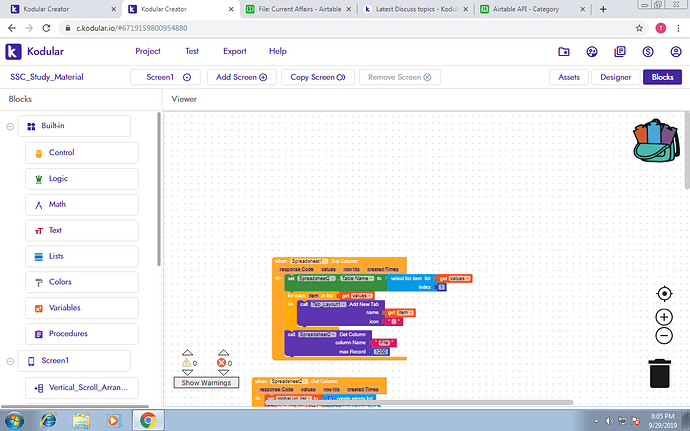This screenshot has width=690, height=431.
Task: Open the theme palette icon in header
Action: [592, 52]
